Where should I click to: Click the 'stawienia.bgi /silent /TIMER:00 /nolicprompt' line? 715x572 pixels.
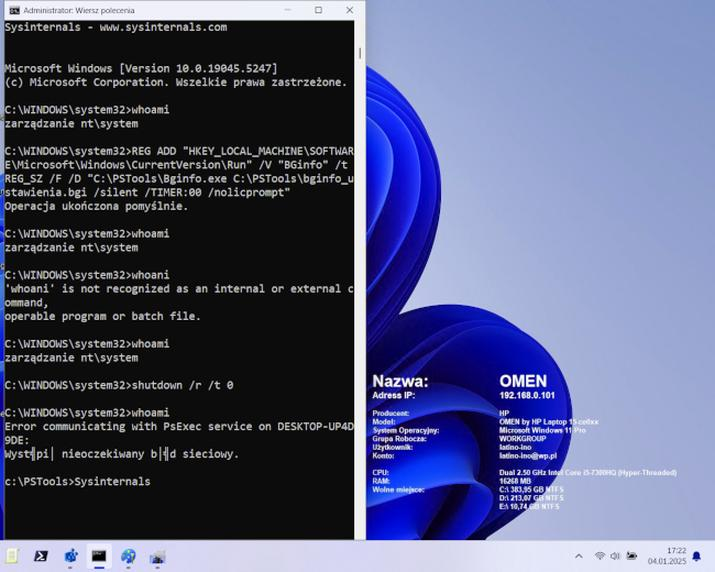tap(147, 192)
